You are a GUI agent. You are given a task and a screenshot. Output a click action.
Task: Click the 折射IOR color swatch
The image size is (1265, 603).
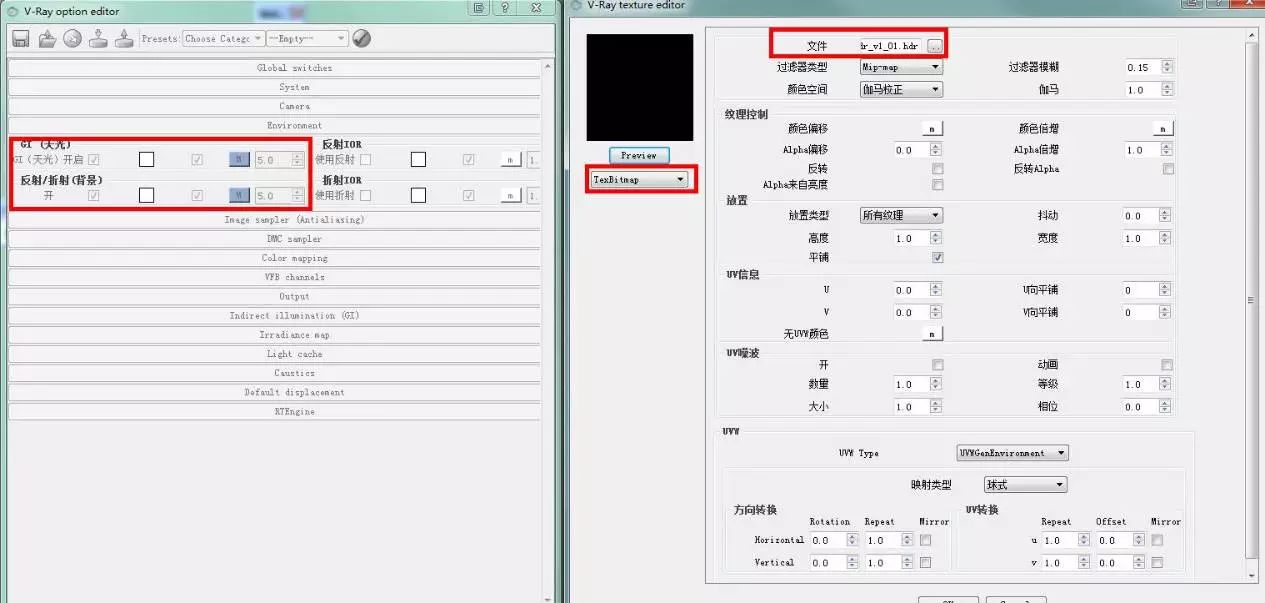[x=418, y=196]
